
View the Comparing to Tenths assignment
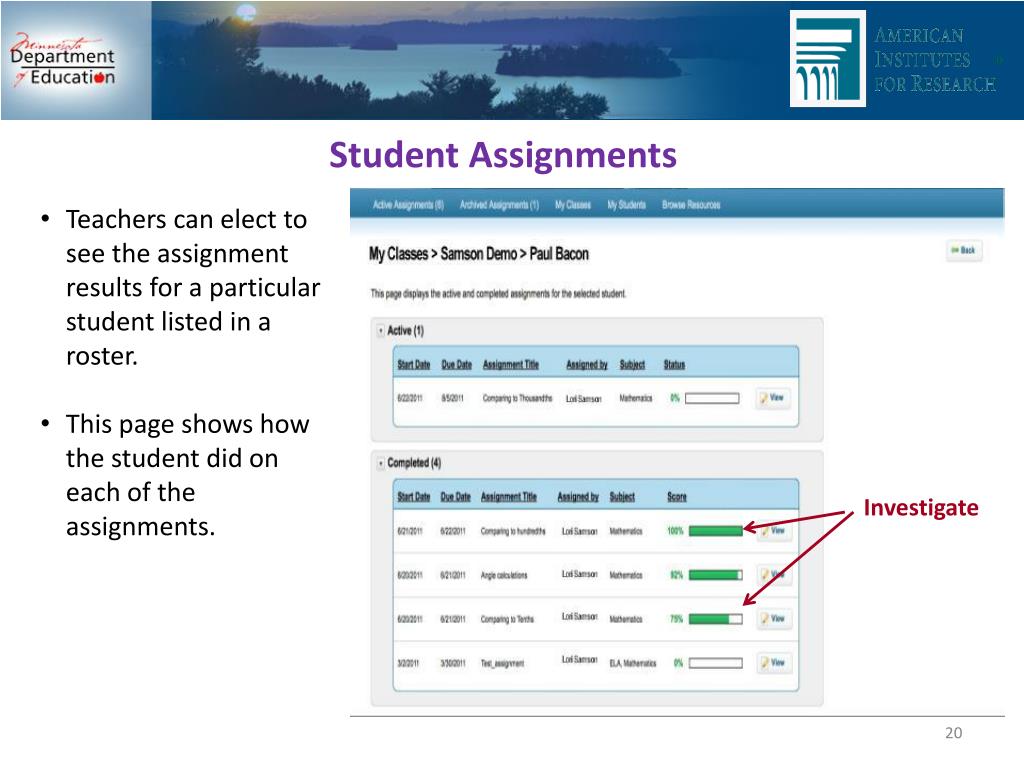click(x=774, y=618)
